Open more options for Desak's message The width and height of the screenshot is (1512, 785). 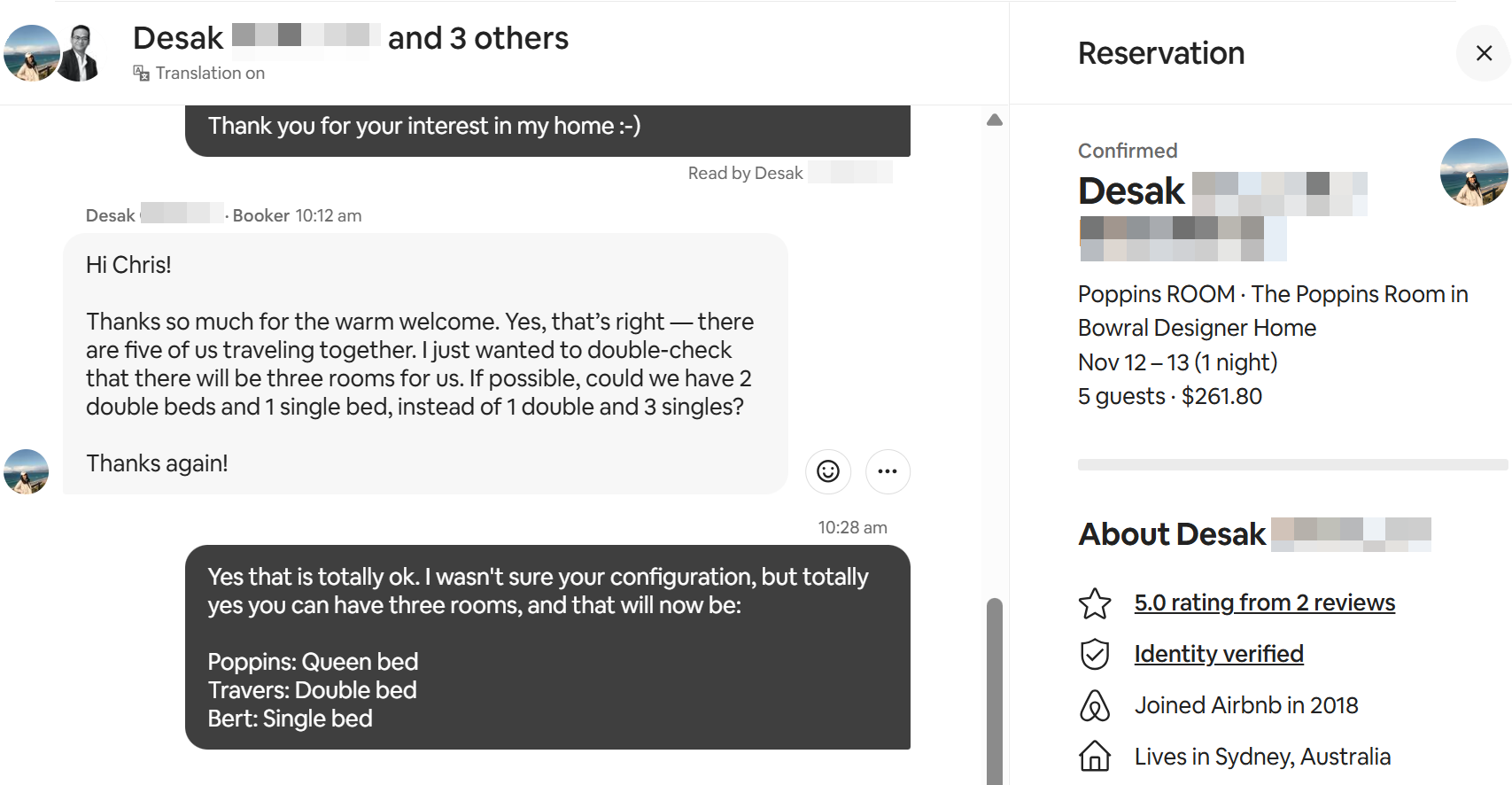(888, 471)
